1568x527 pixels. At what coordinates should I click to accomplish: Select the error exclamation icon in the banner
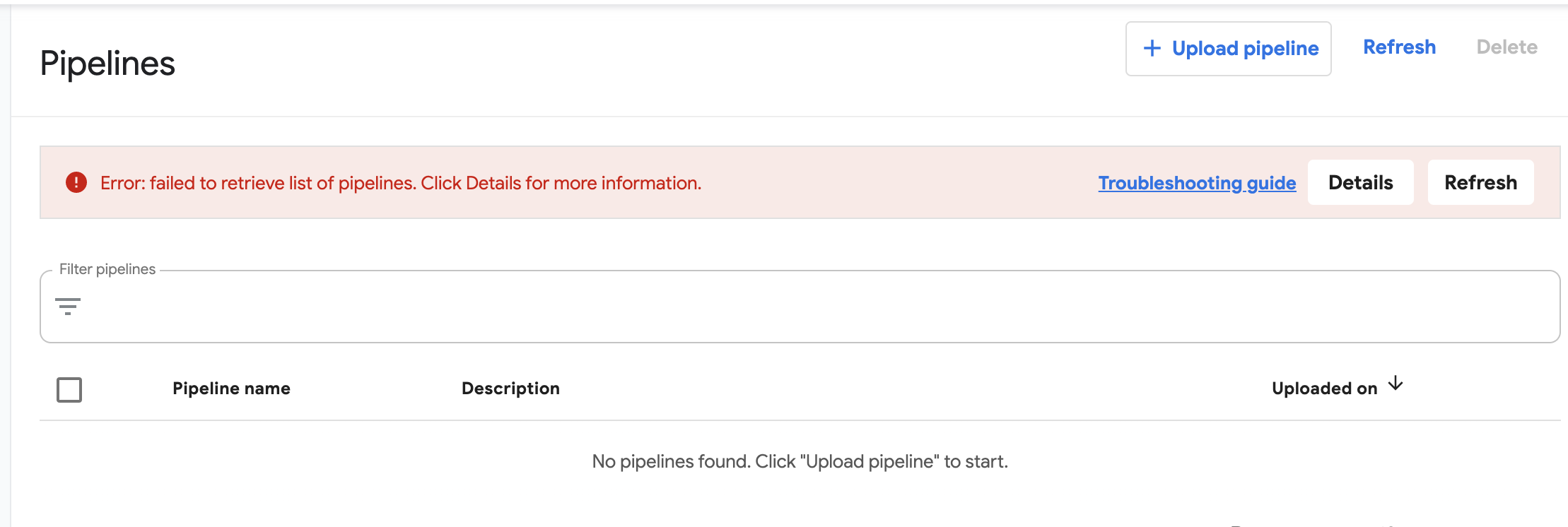(77, 182)
